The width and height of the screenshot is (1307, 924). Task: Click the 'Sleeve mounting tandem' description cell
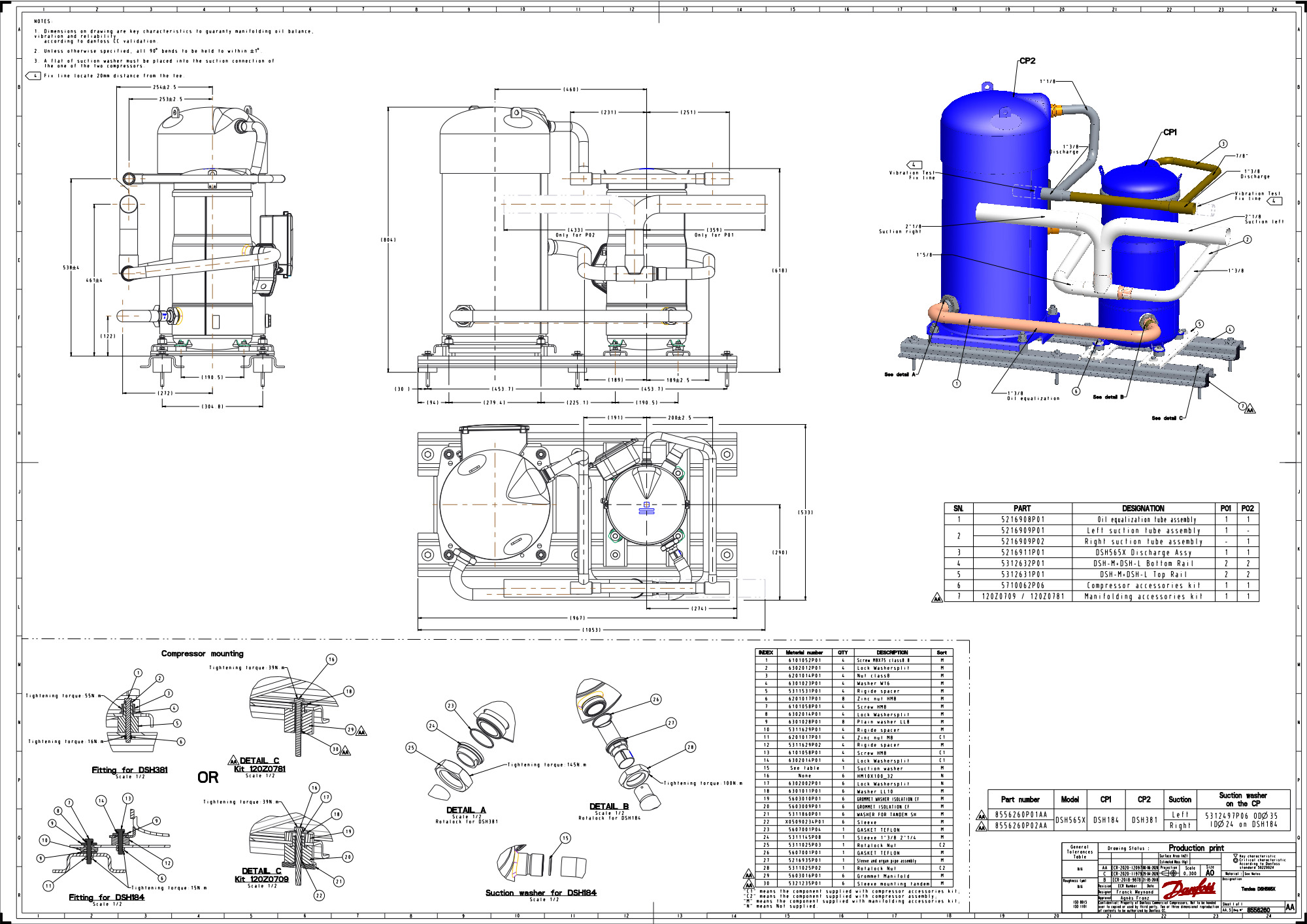pyautogui.click(x=893, y=884)
